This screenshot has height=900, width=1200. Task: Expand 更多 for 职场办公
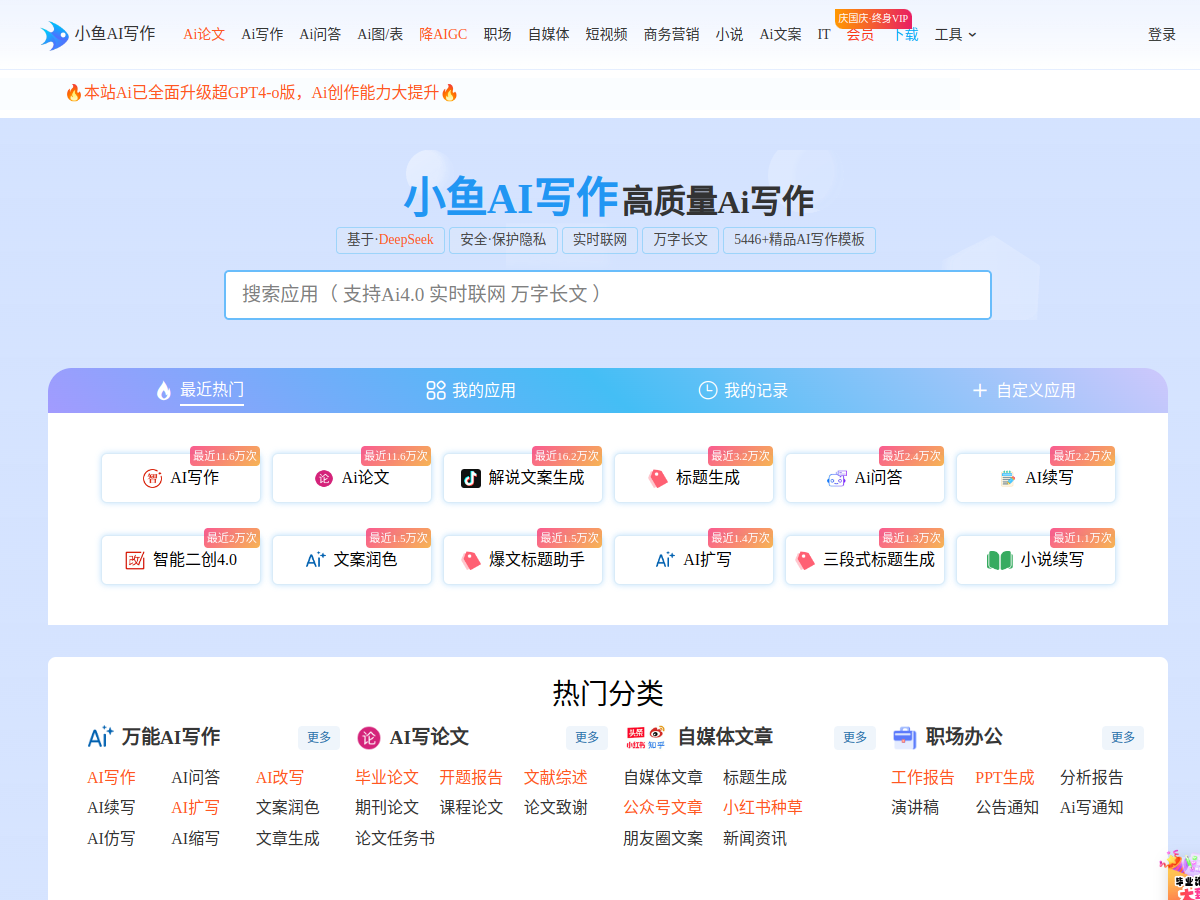[1123, 738]
